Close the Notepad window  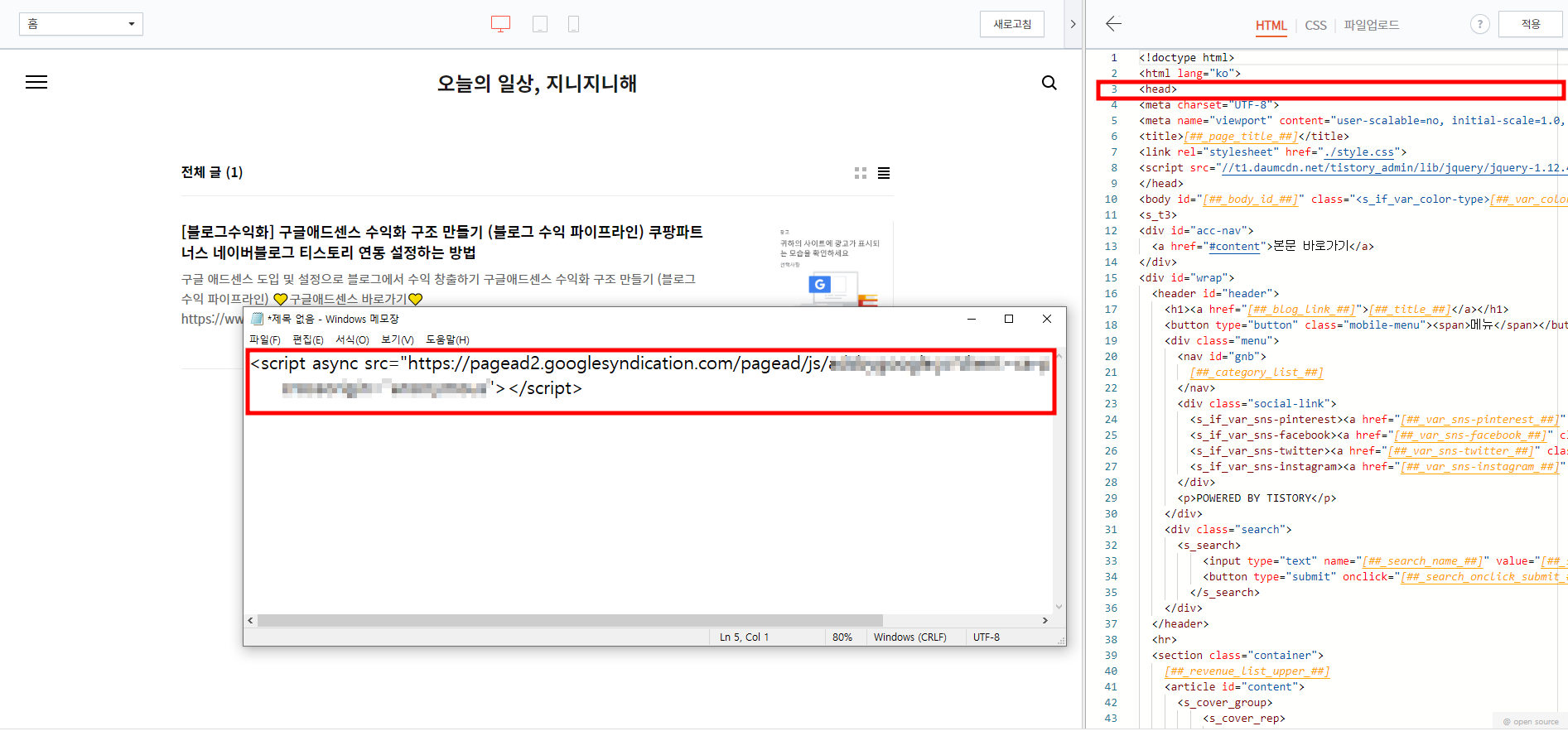pyautogui.click(x=1047, y=319)
